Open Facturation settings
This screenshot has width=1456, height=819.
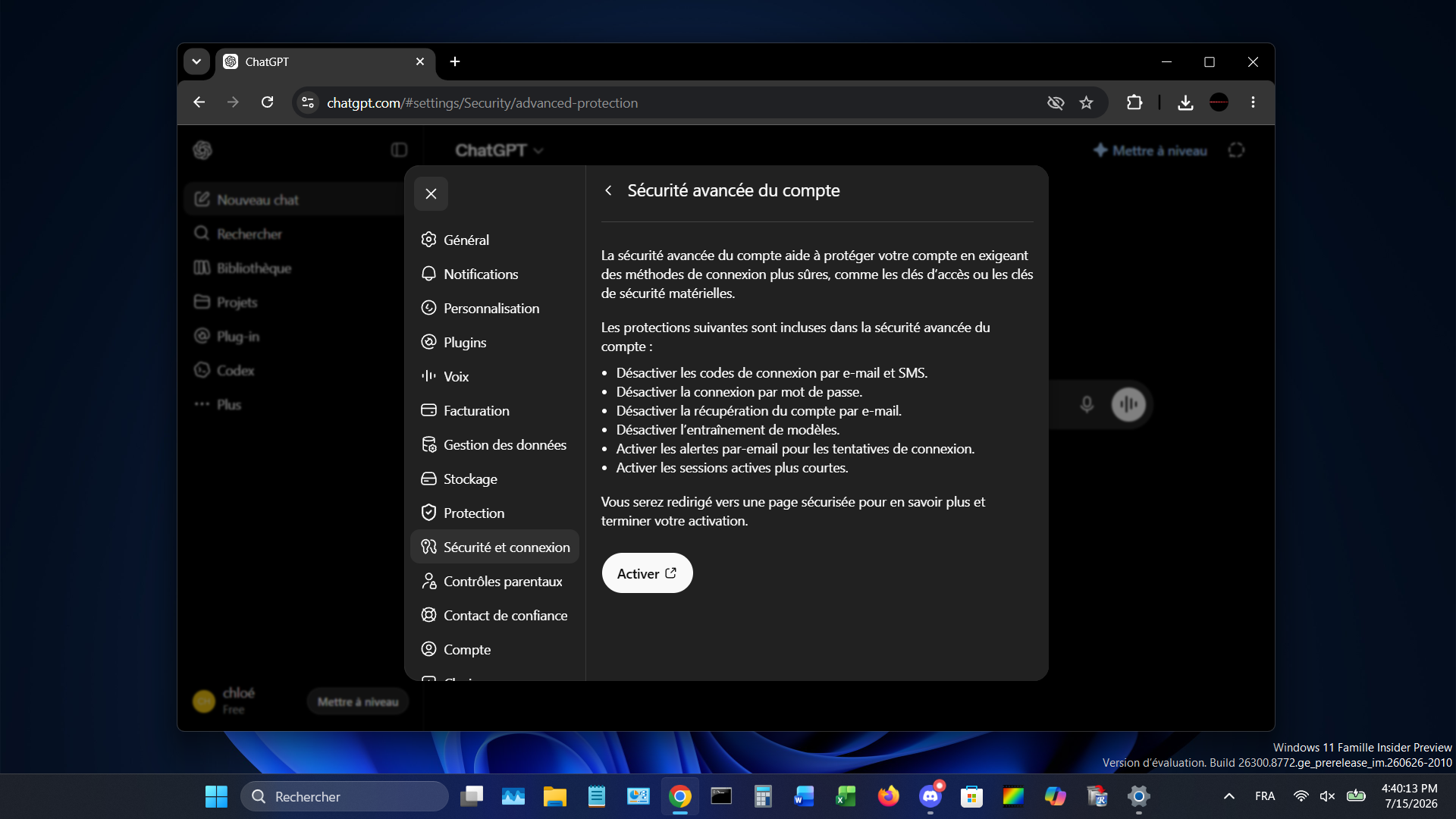[494, 410]
